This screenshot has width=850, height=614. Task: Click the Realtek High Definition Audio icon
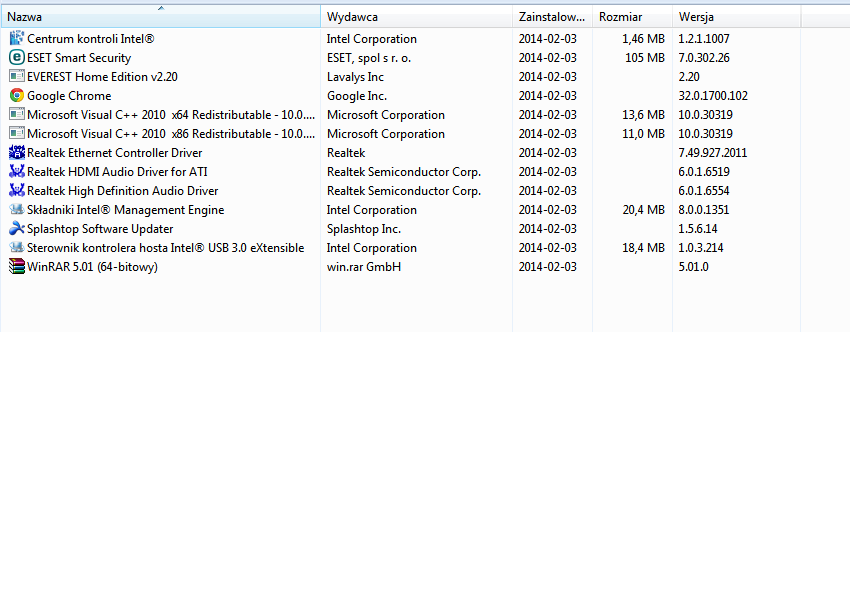(x=17, y=190)
